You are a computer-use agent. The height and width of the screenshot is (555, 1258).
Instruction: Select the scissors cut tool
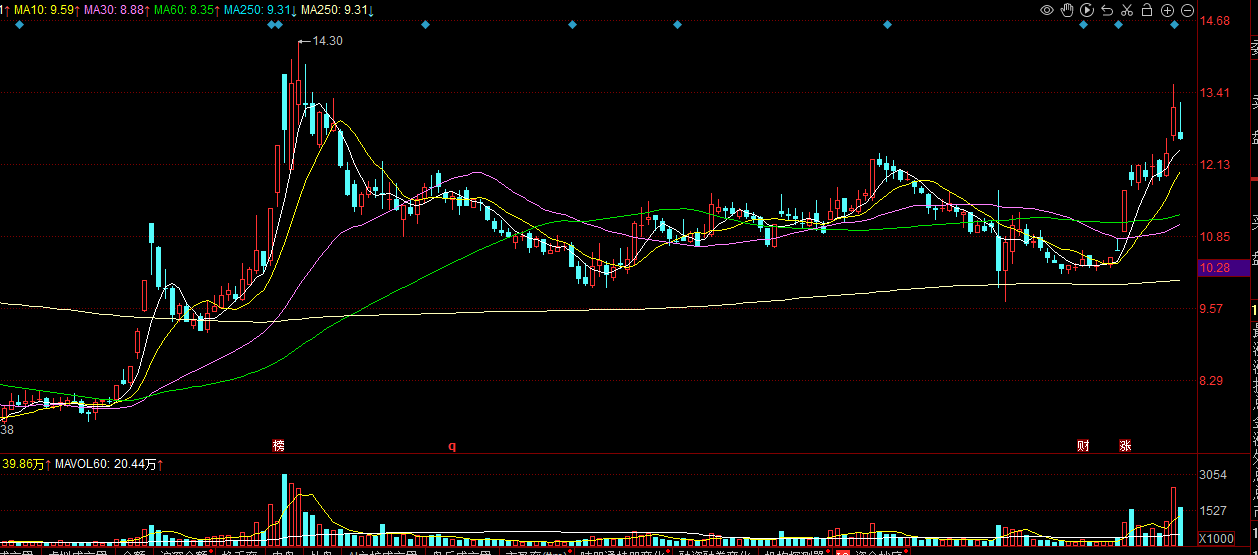(1126, 10)
